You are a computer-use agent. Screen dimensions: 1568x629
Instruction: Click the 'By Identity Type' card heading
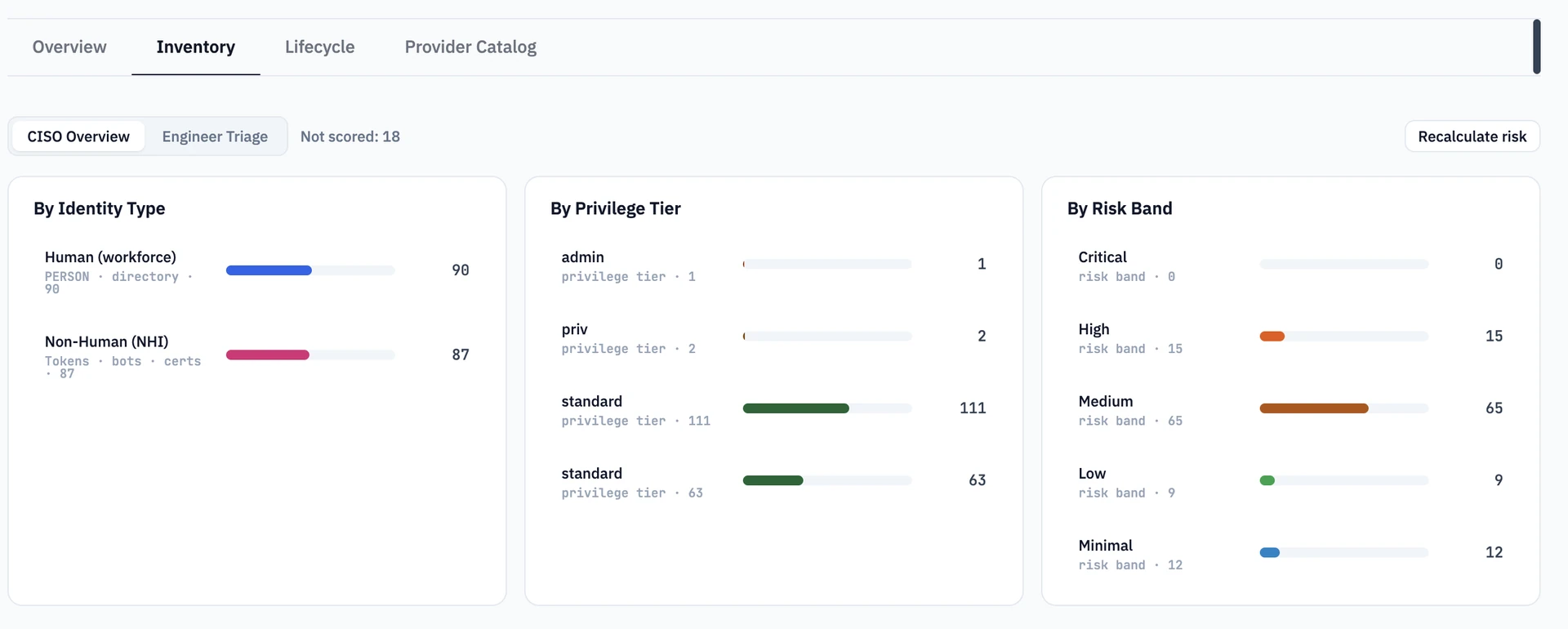[100, 208]
